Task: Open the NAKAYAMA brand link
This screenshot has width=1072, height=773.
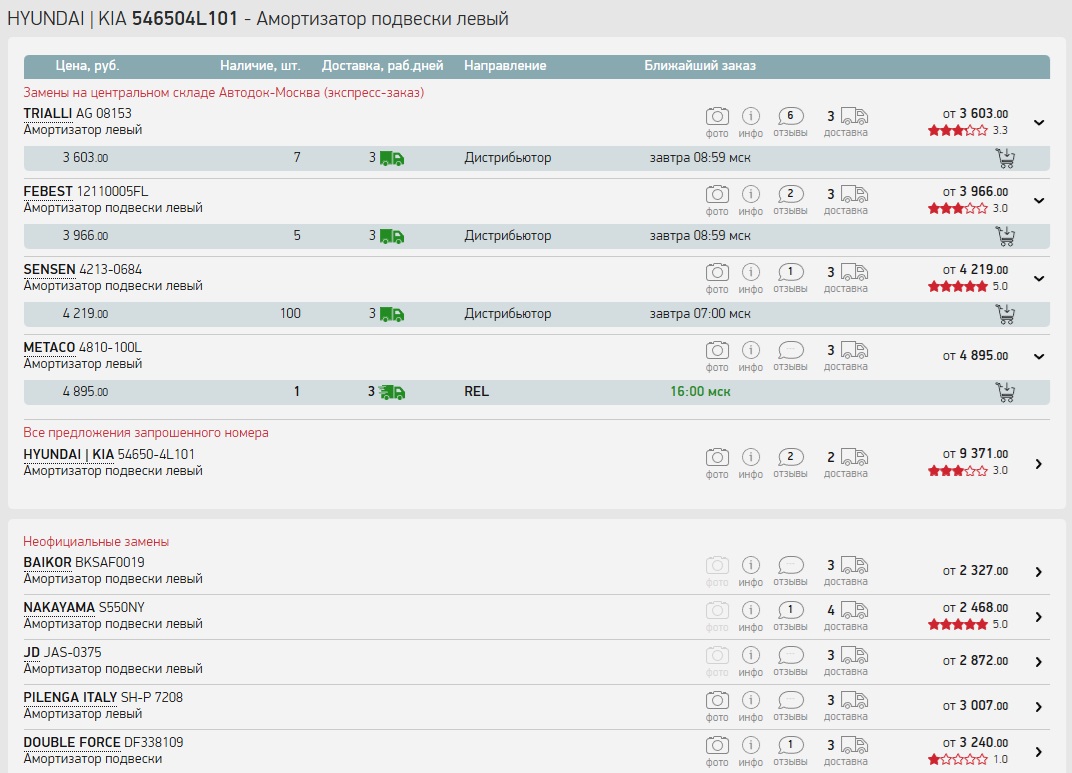Action: click(59, 608)
